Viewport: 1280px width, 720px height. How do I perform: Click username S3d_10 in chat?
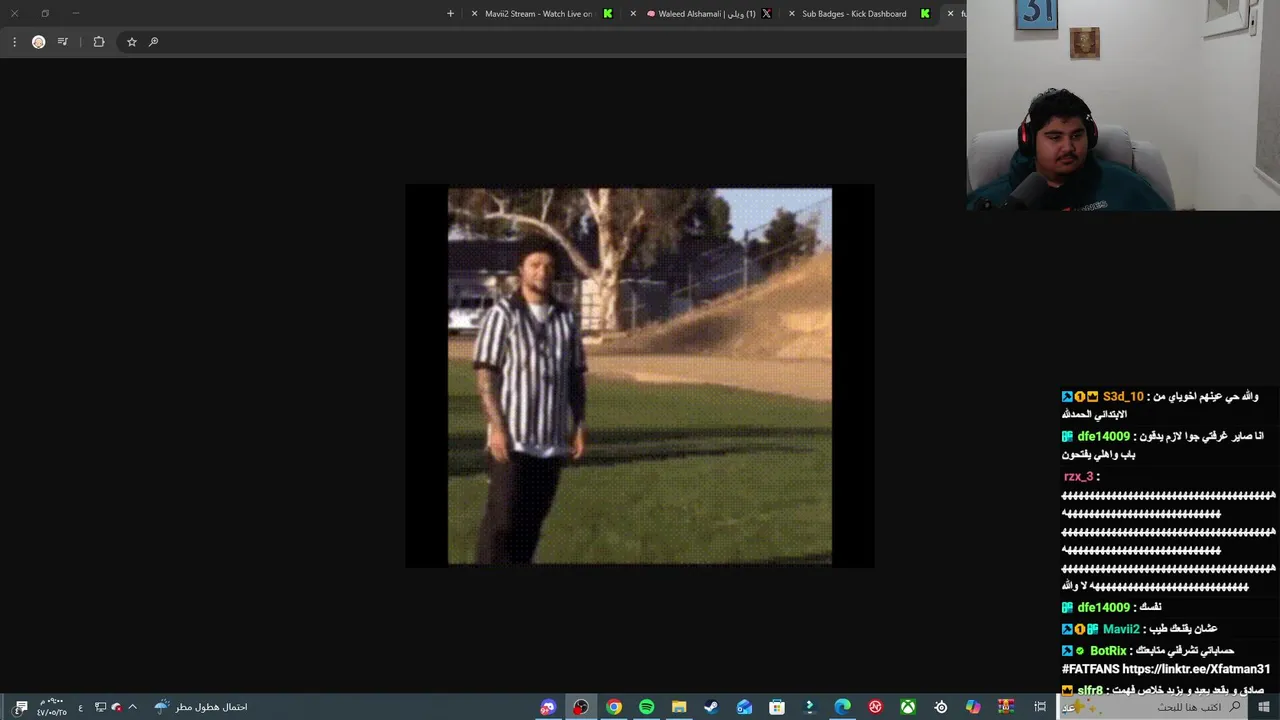[x=1123, y=397]
